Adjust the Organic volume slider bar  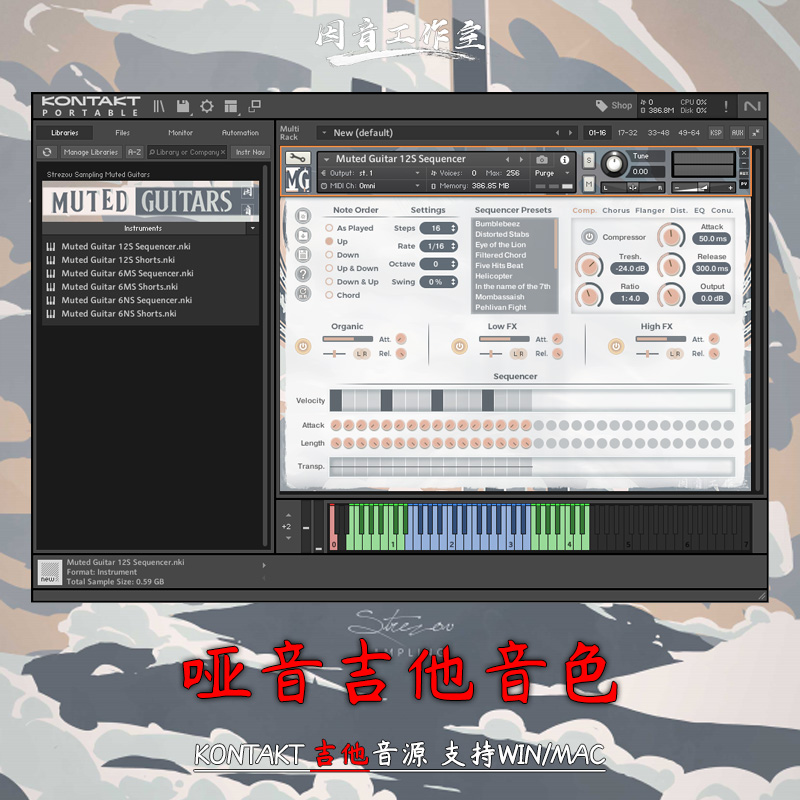tap(347, 339)
